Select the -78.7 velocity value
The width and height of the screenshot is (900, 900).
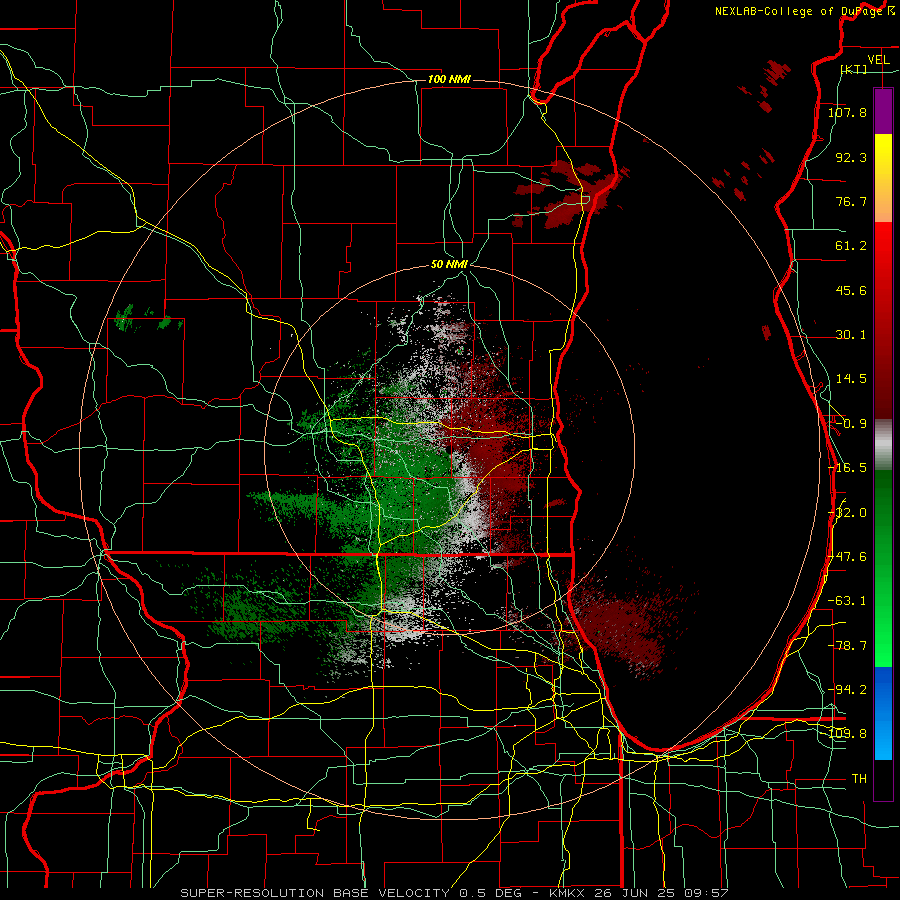click(x=847, y=646)
